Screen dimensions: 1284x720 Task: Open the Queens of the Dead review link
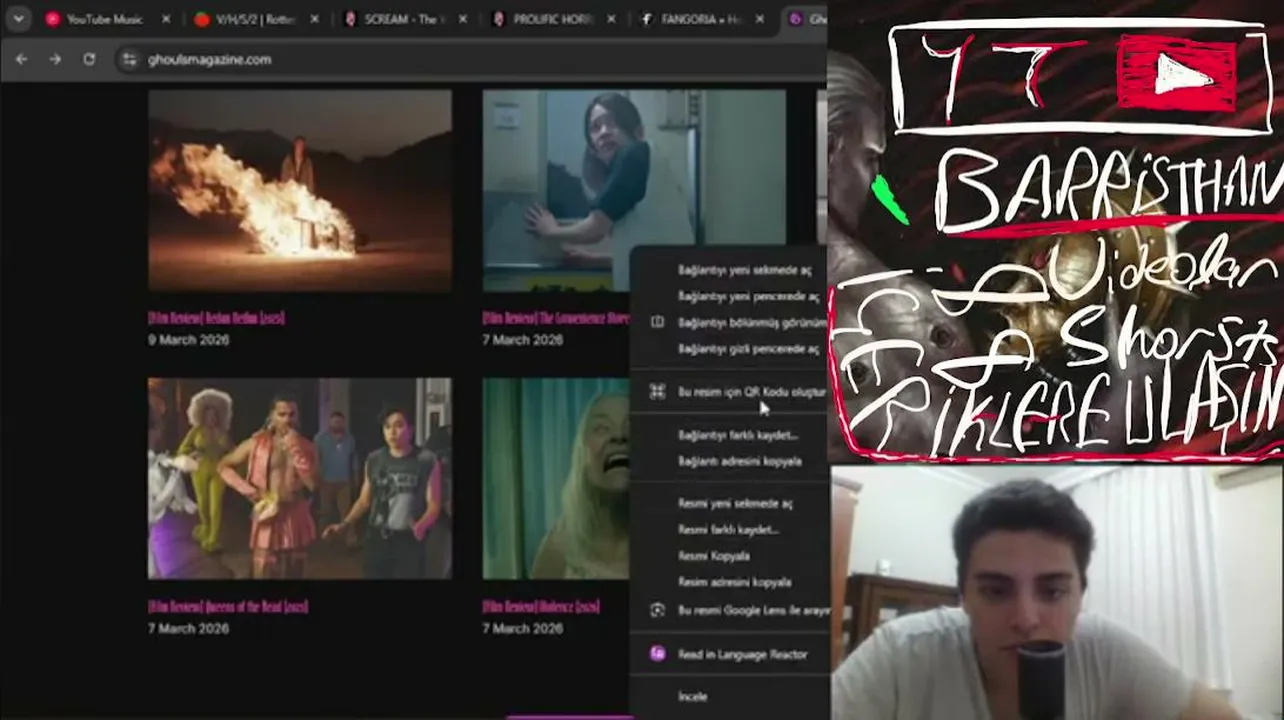click(x=228, y=607)
